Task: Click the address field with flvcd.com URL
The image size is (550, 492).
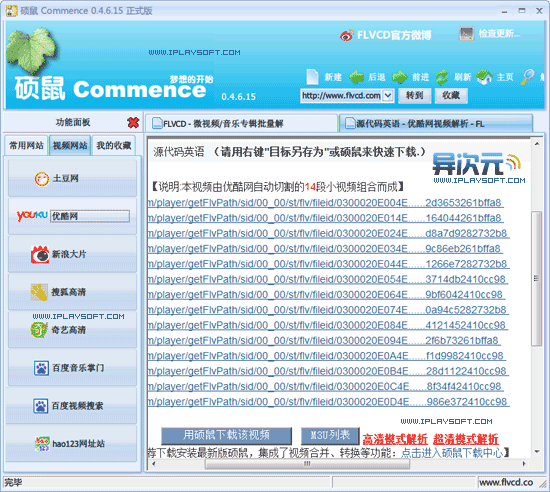Action: (x=341, y=95)
